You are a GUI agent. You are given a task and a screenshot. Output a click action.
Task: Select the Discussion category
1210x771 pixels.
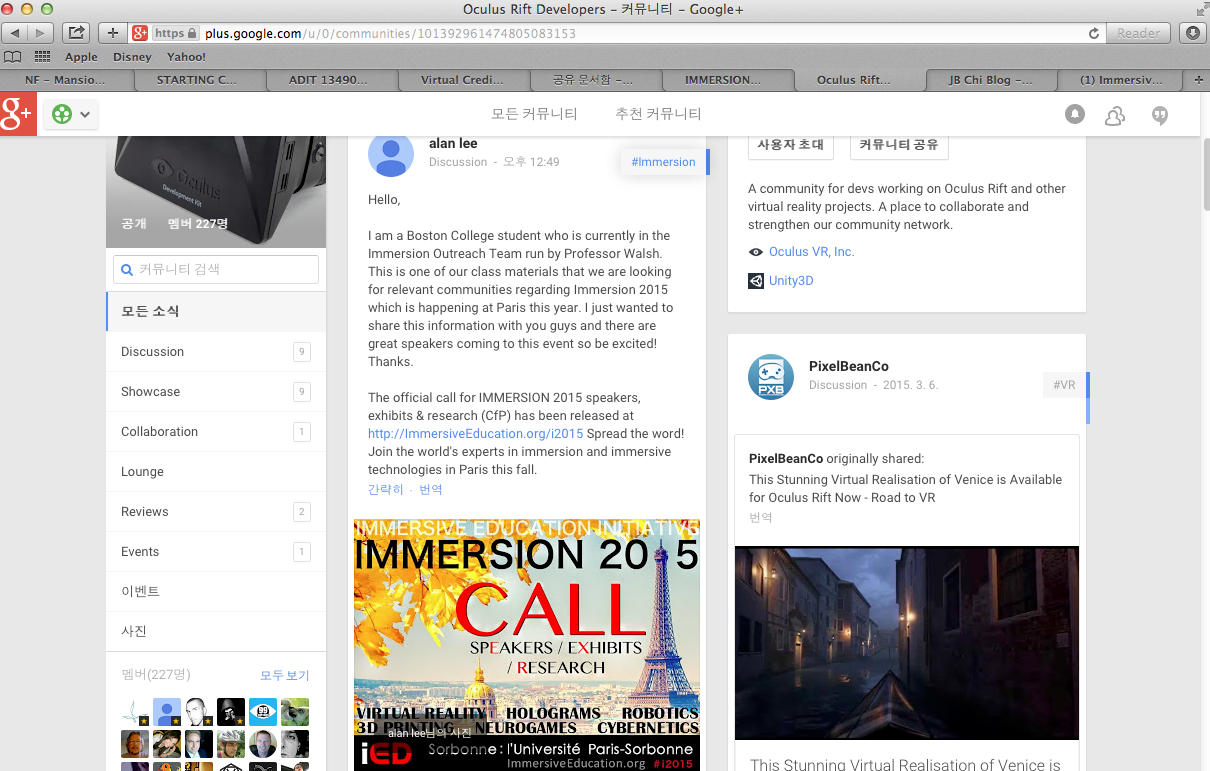tap(216, 351)
